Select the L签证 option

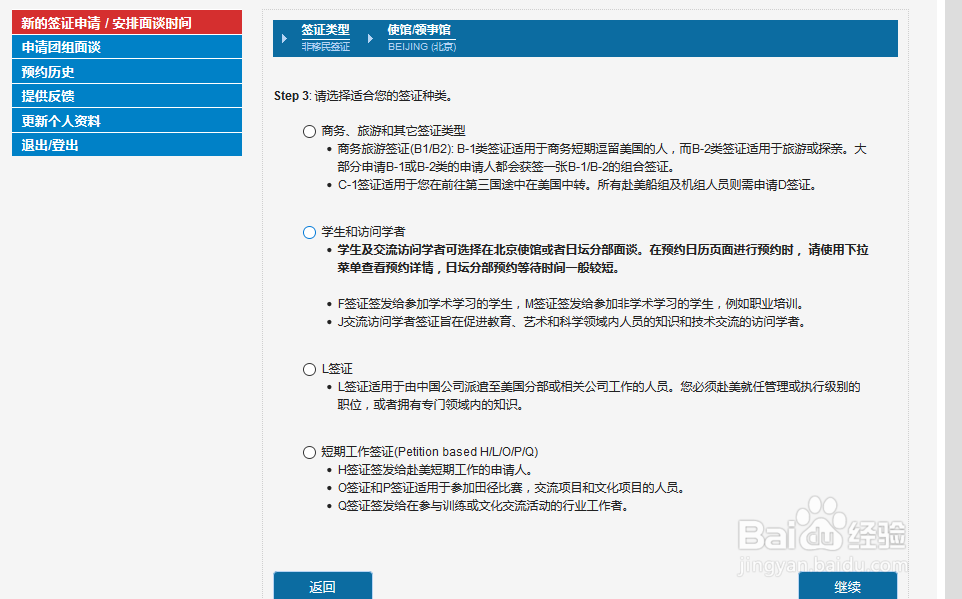(309, 368)
